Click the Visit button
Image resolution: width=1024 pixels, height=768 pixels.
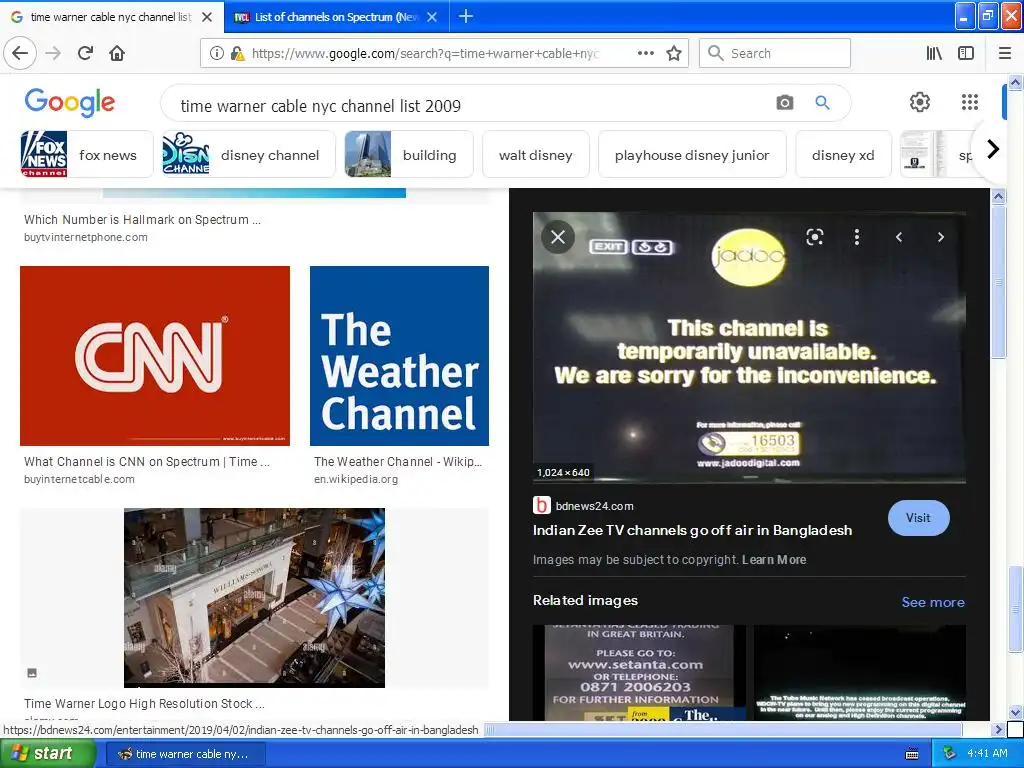click(x=918, y=518)
